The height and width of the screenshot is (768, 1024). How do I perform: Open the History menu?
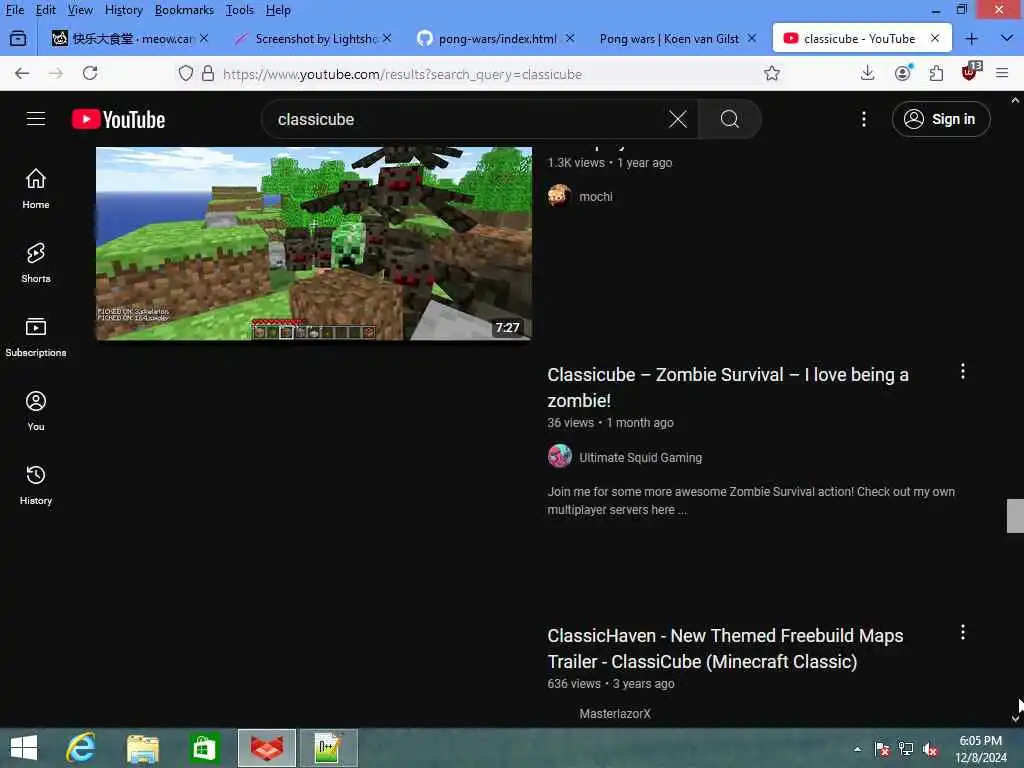click(x=123, y=10)
